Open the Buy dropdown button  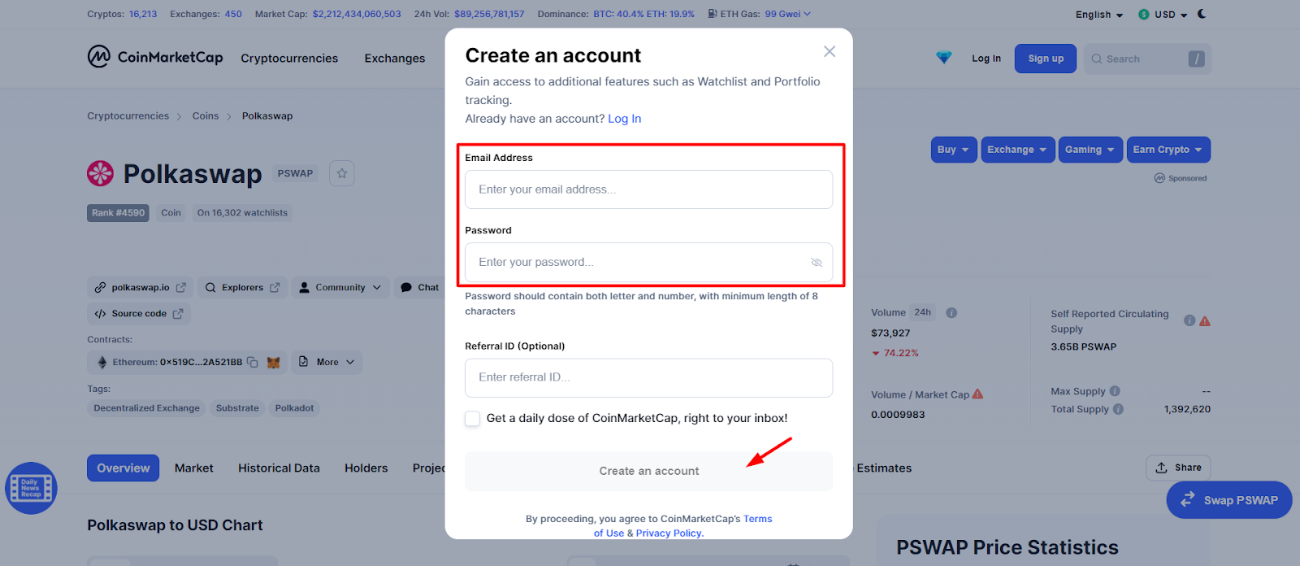click(x=954, y=150)
